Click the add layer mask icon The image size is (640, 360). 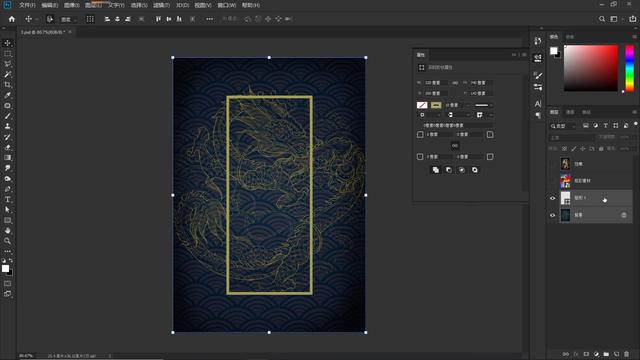point(586,354)
